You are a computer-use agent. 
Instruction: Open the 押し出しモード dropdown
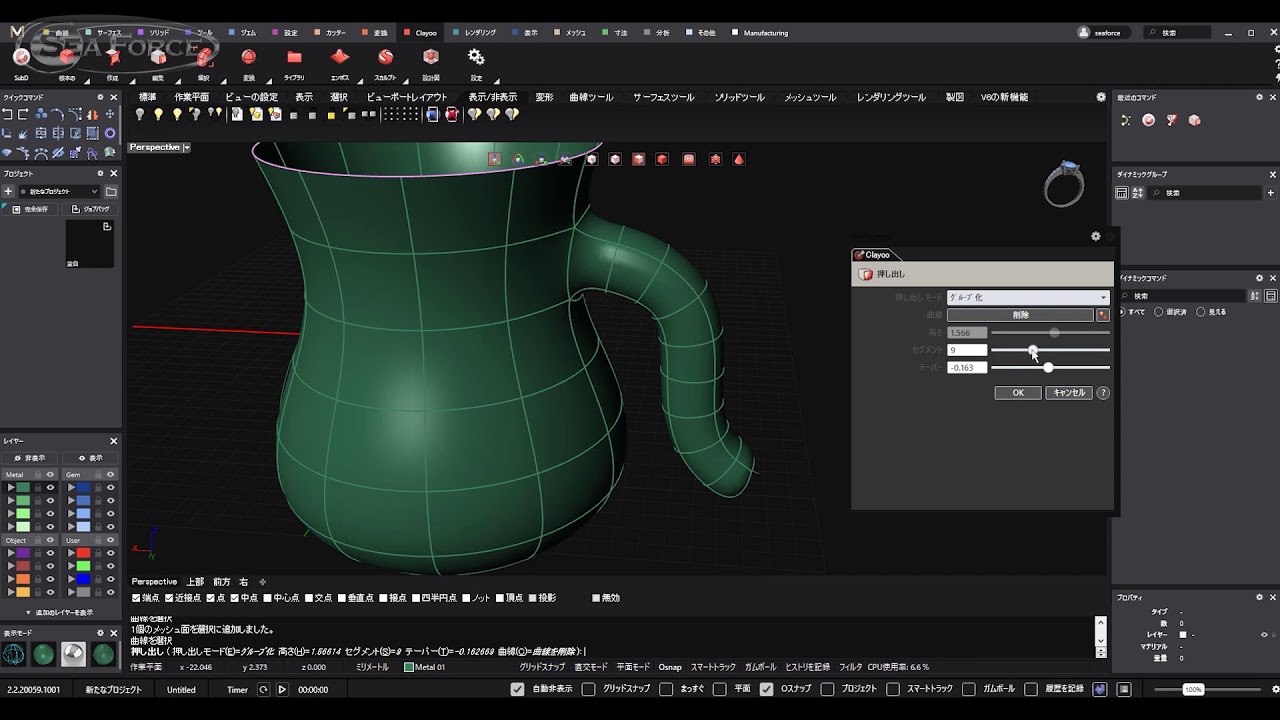(x=1028, y=297)
